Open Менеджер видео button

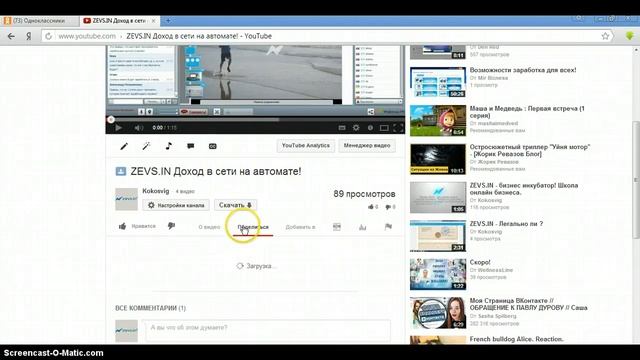367,146
